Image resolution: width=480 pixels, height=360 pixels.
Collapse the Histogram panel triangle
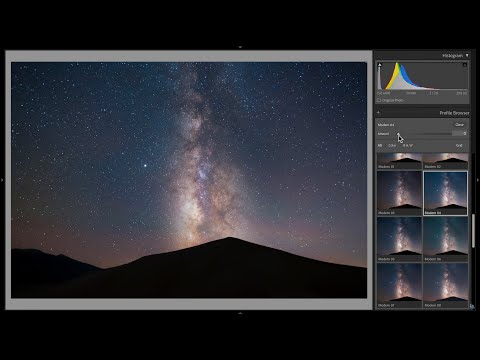[x=467, y=55]
